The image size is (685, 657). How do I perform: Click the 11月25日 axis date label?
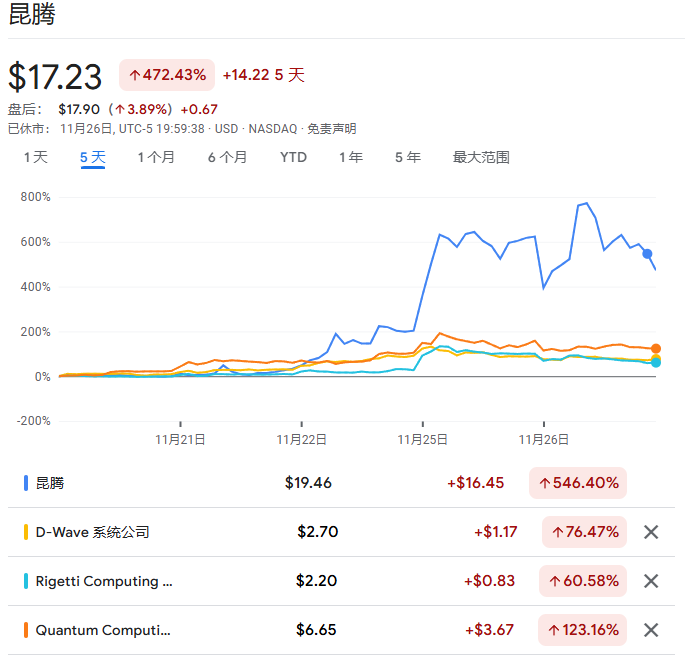click(422, 439)
